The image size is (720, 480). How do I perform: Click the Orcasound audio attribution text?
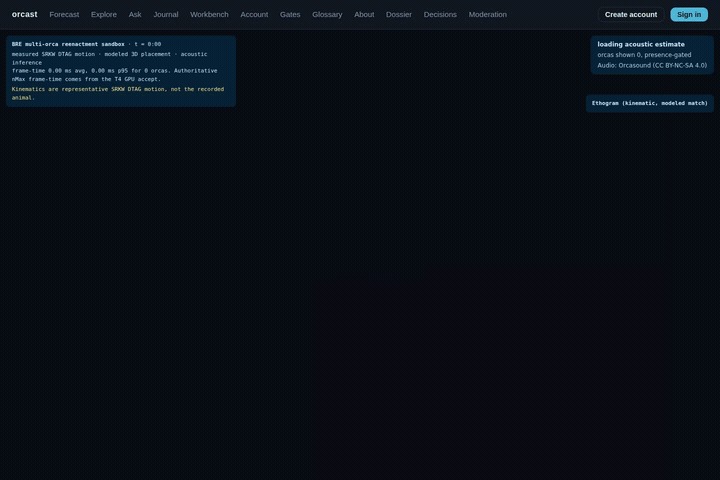click(652, 65)
